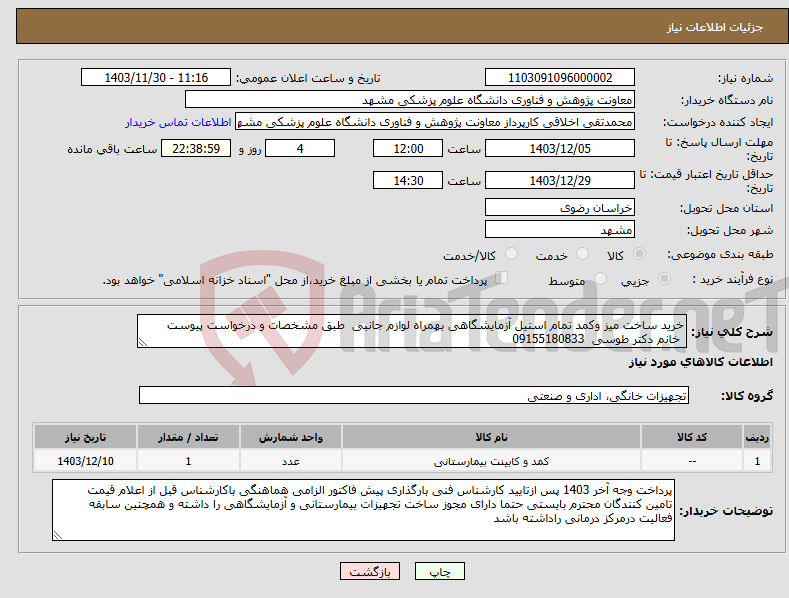The image size is (789, 598).
Task: Click the تاریخ و ساعت اعلان عمومی label
Action: (x=308, y=79)
